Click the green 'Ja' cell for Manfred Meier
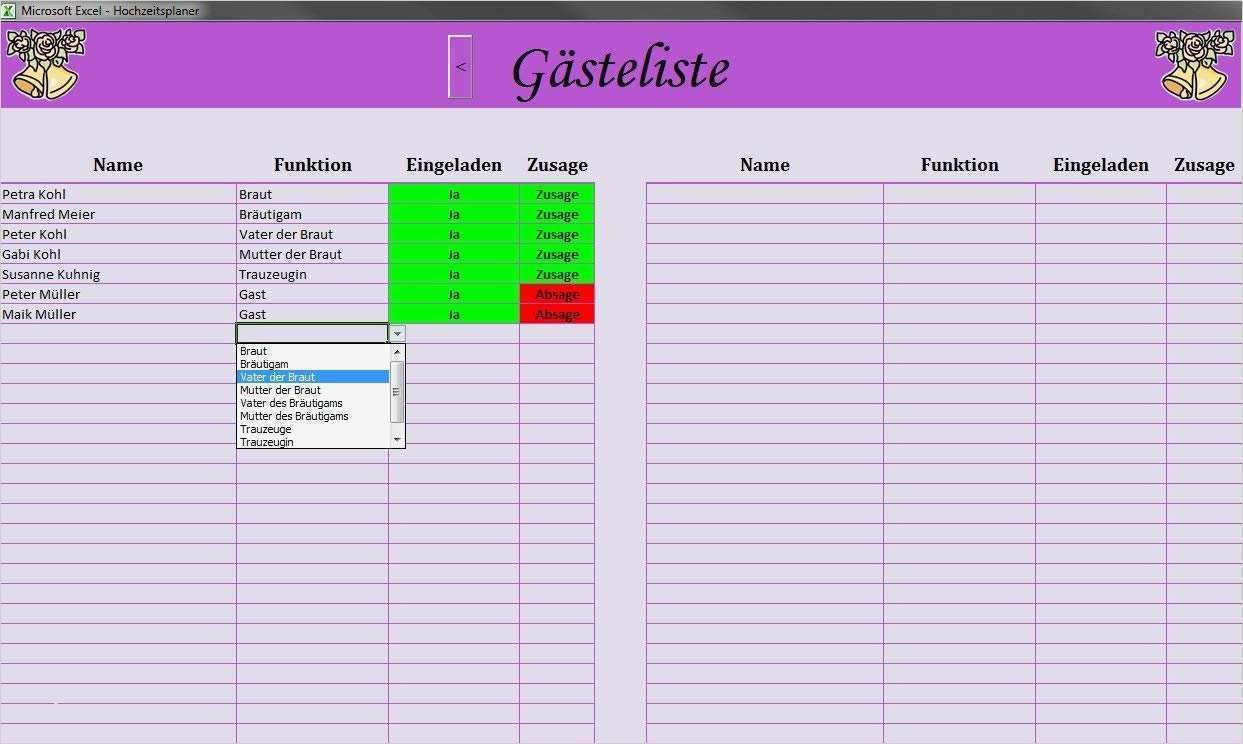The image size is (1243, 744). point(453,214)
